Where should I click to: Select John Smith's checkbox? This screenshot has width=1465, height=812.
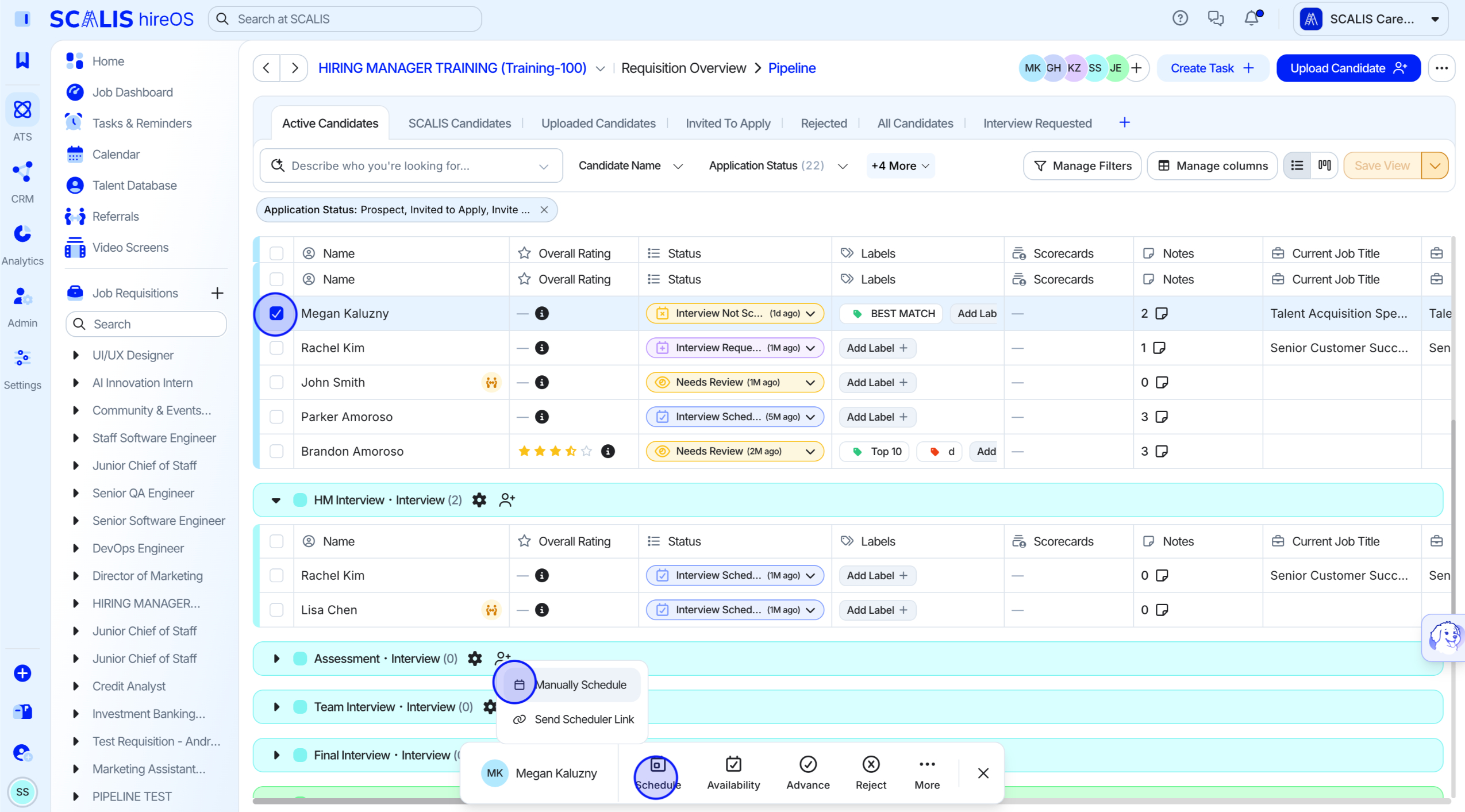click(x=276, y=382)
